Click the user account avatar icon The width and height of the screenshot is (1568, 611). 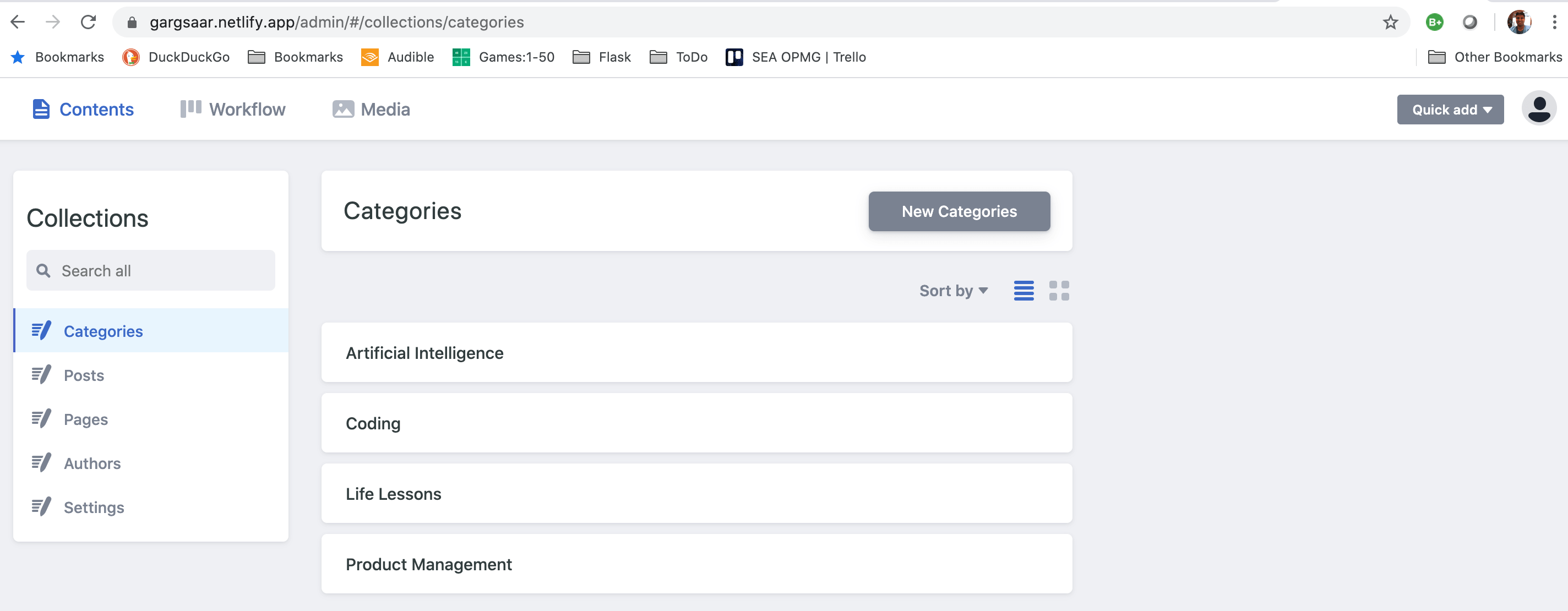click(1538, 109)
